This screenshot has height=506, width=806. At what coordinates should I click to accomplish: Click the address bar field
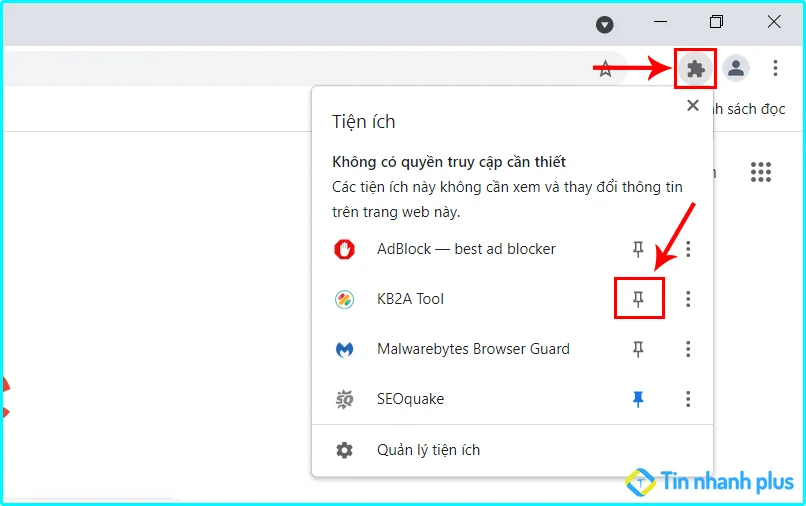[x=315, y=68]
